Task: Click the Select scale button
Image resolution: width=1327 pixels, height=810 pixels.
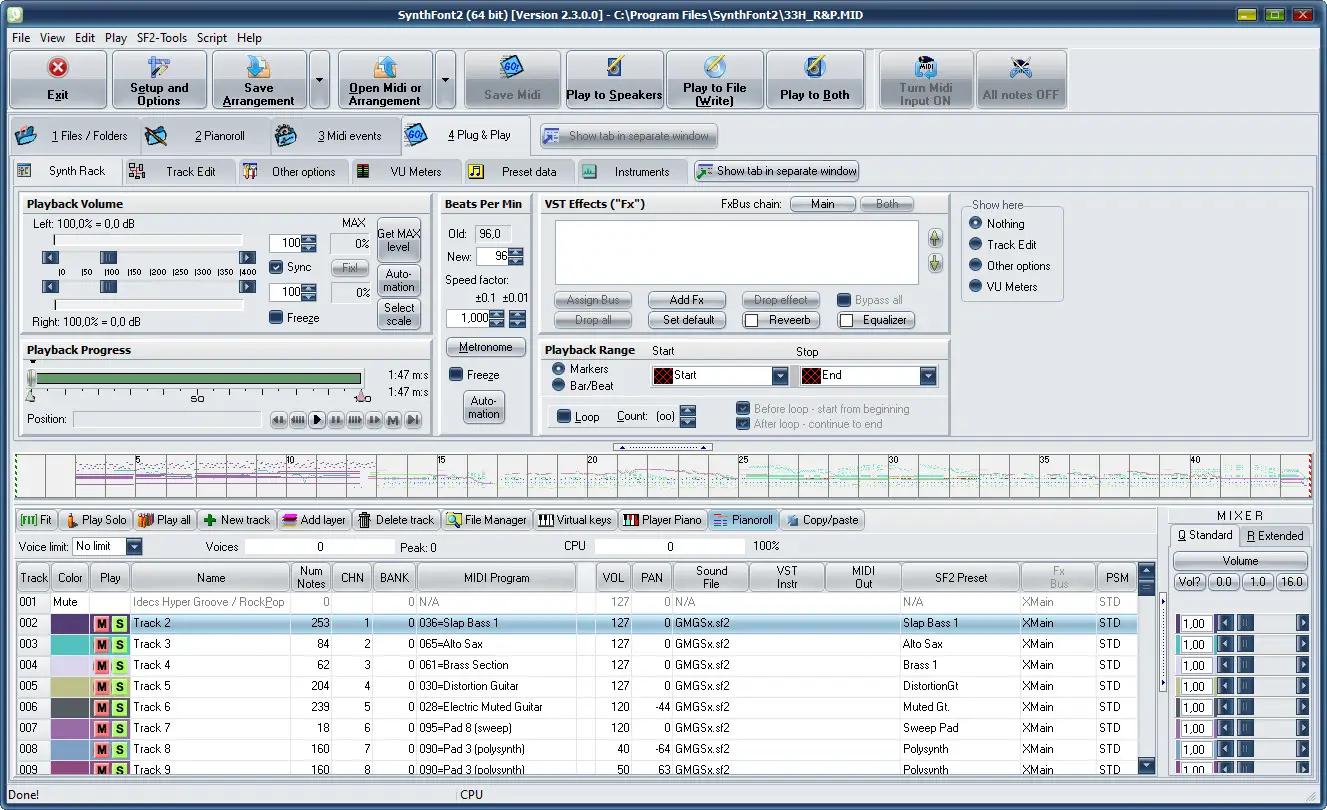Action: 398,314
